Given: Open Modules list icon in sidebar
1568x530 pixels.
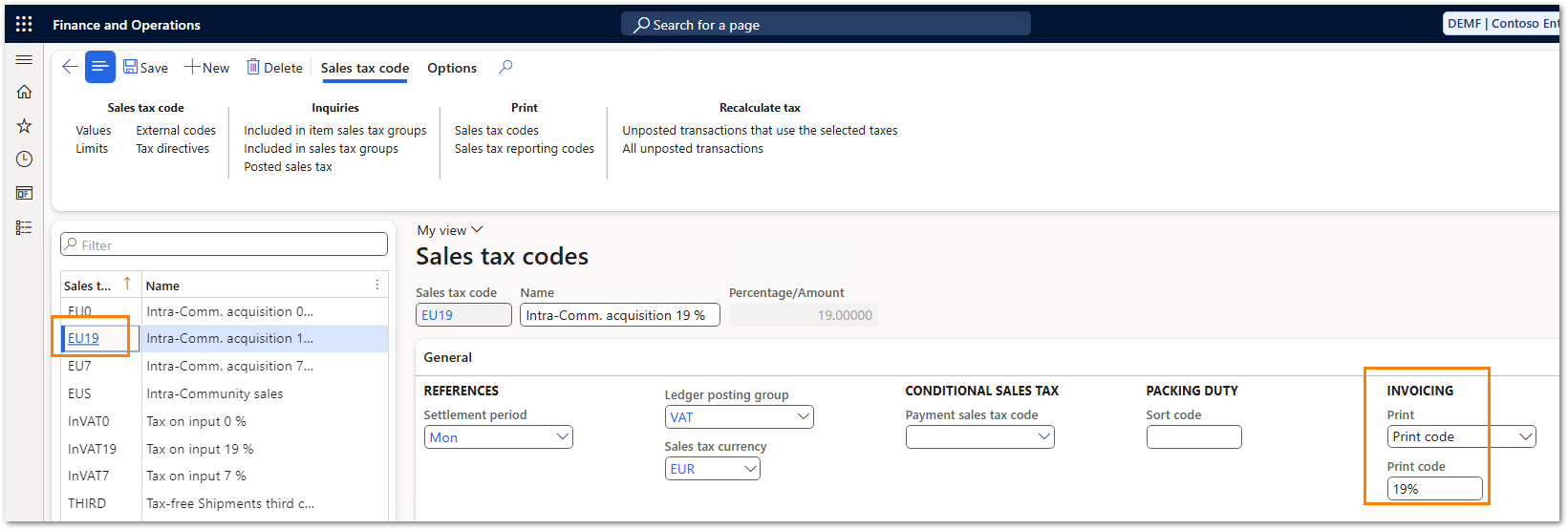Looking at the screenshot, I should click(24, 227).
